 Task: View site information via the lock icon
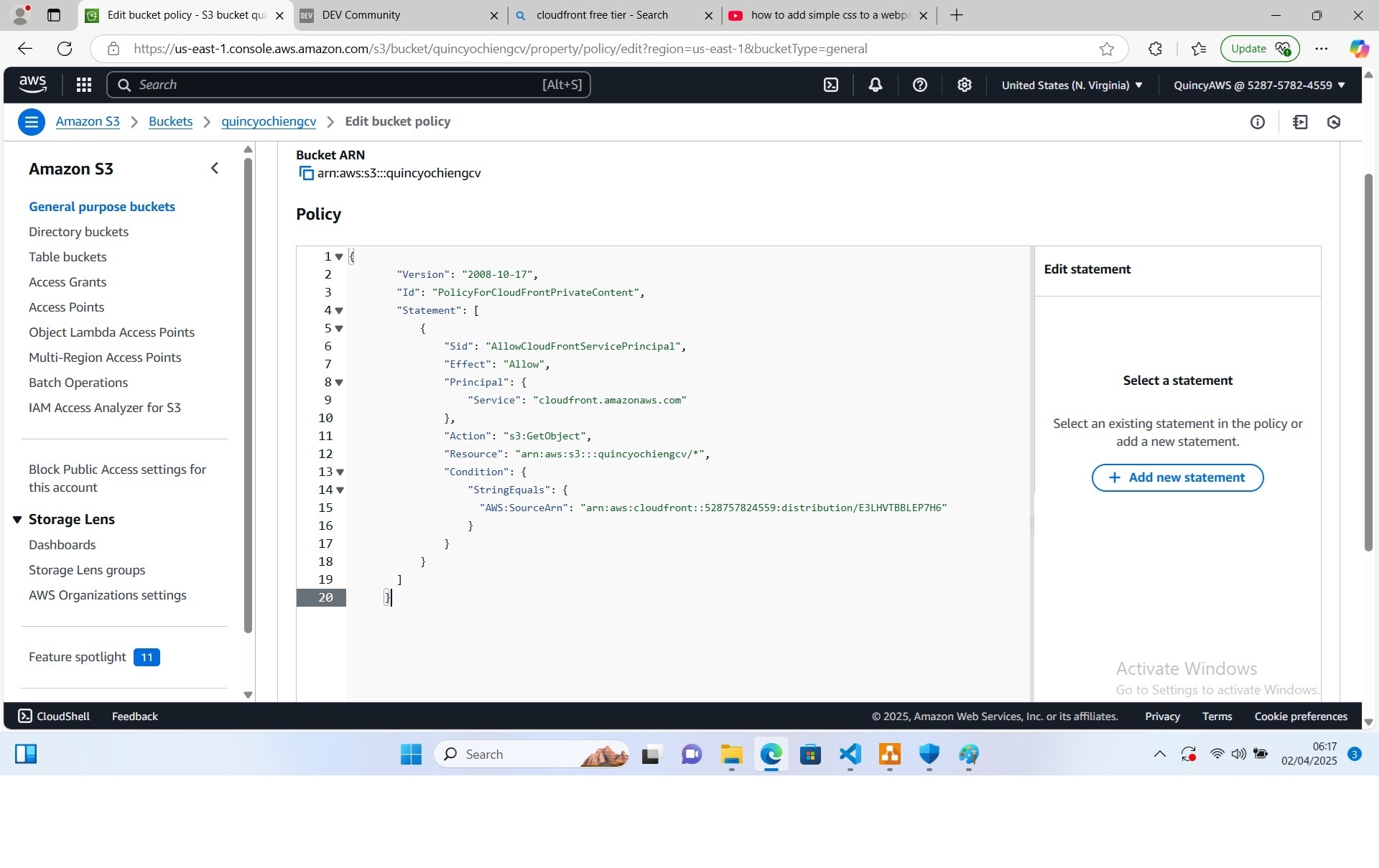pyautogui.click(x=113, y=49)
